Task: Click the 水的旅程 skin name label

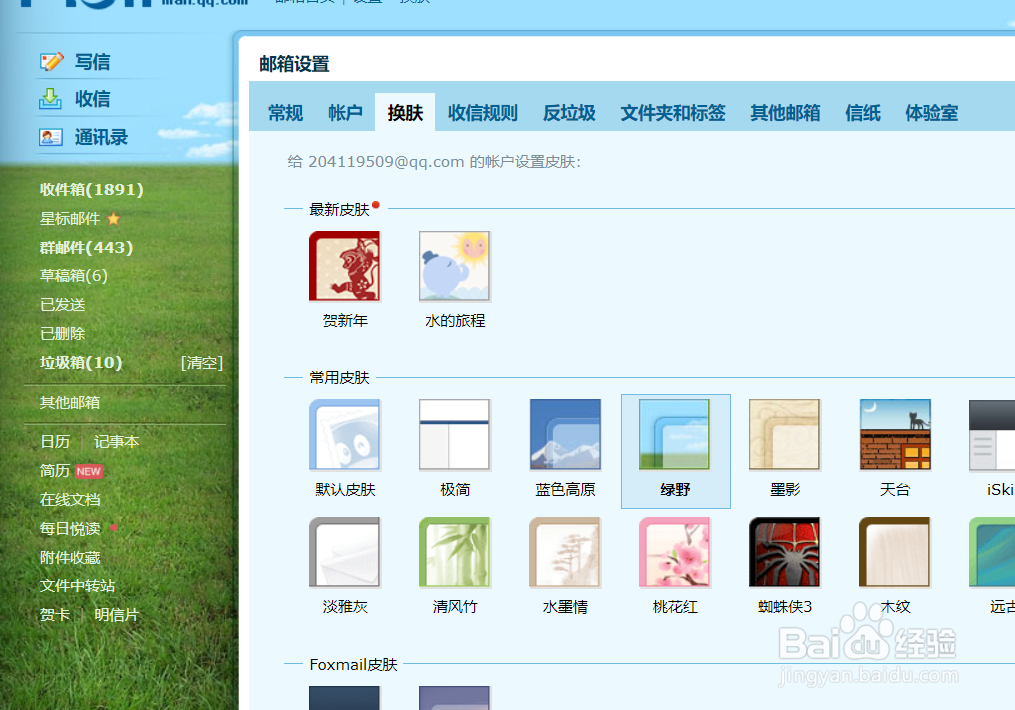Action: [x=455, y=320]
